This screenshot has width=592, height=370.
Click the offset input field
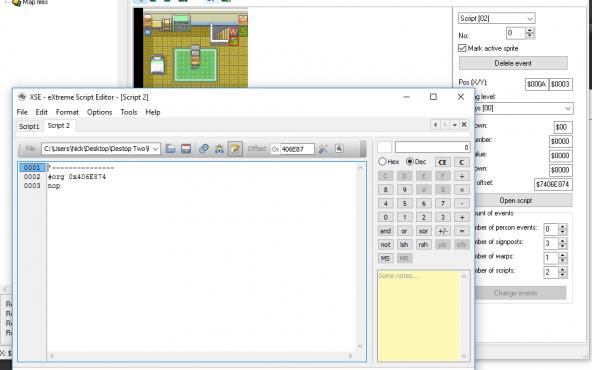coord(297,149)
